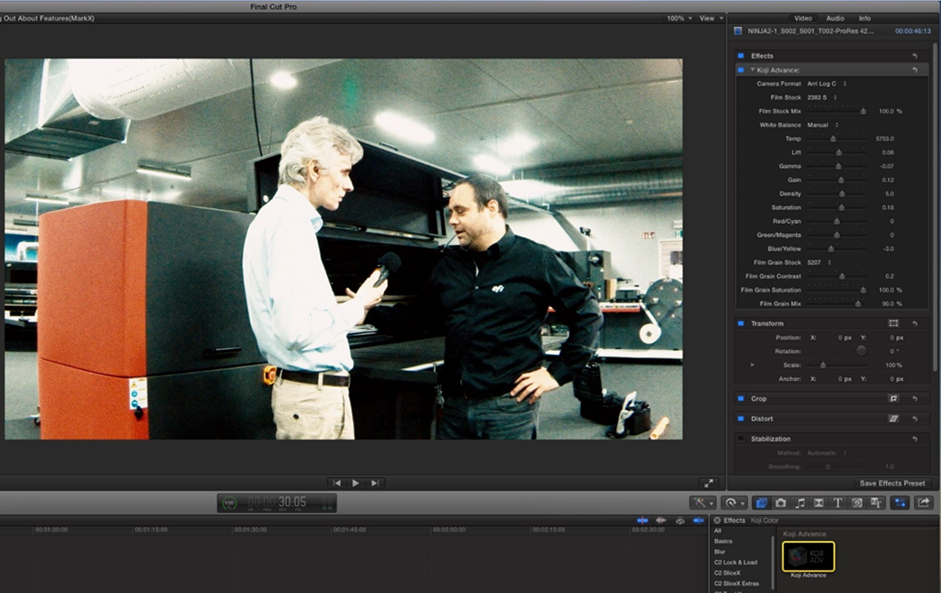Select the C2 Lock & Load category
The height and width of the screenshot is (593, 941).
736,562
